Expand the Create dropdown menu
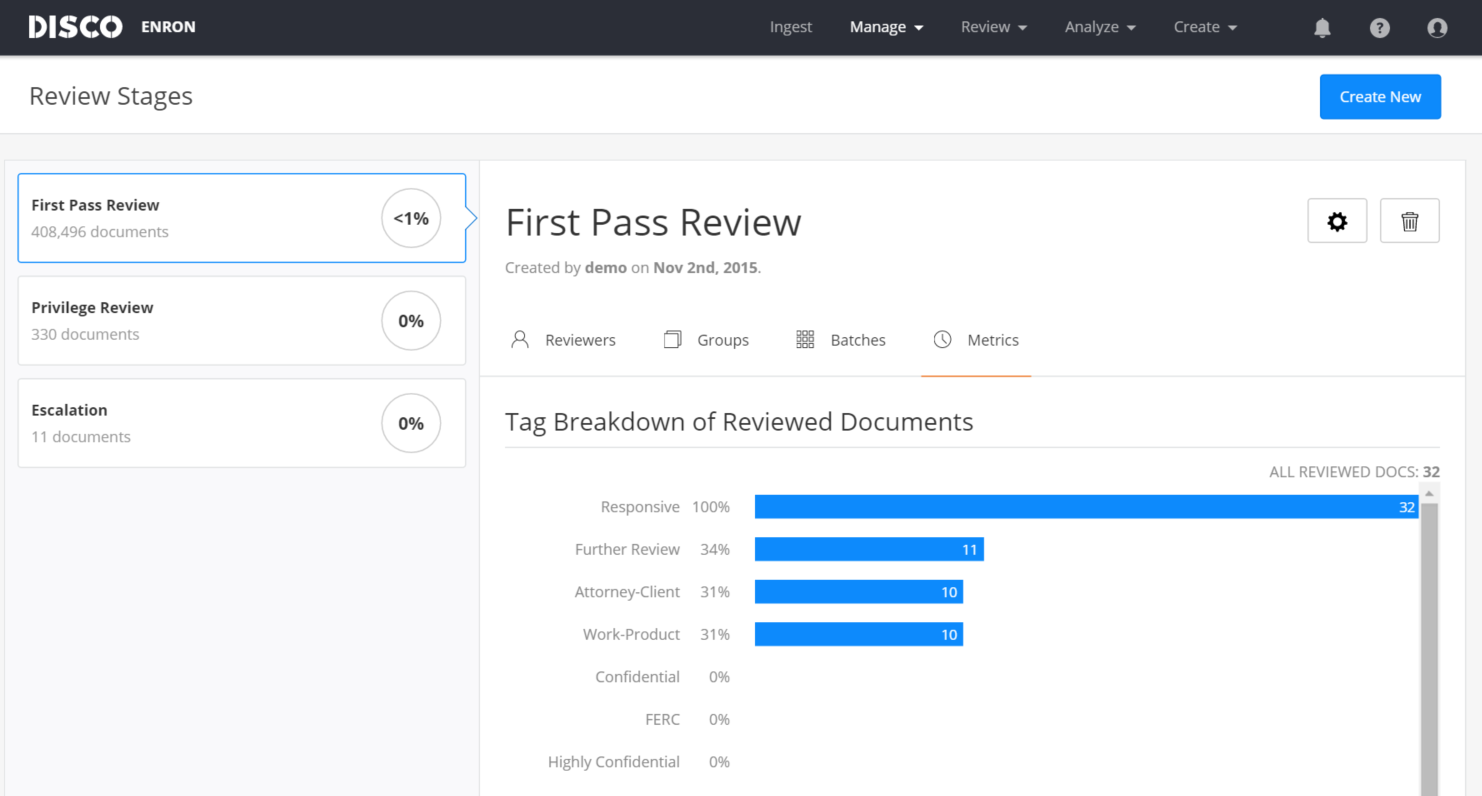The image size is (1482, 796). click(1205, 27)
